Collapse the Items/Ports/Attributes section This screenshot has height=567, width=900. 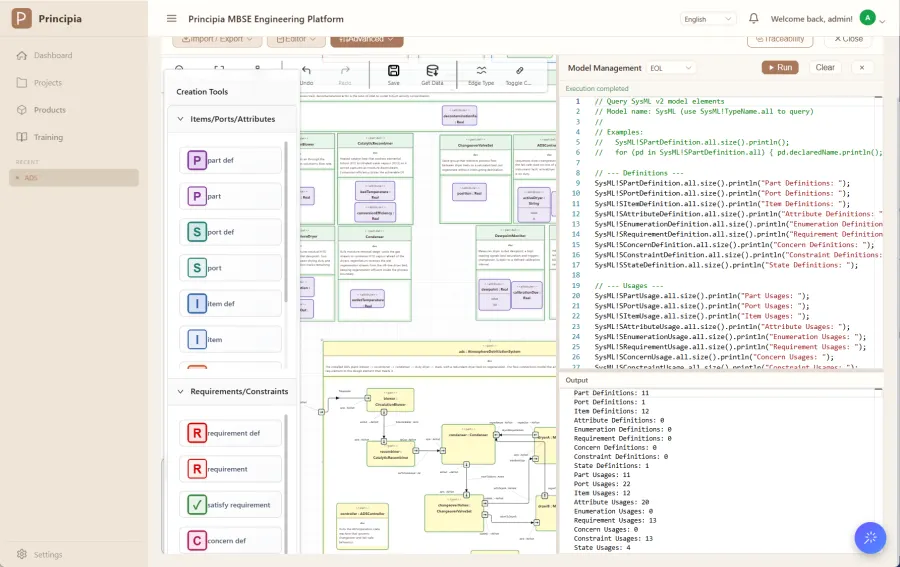pyautogui.click(x=180, y=119)
